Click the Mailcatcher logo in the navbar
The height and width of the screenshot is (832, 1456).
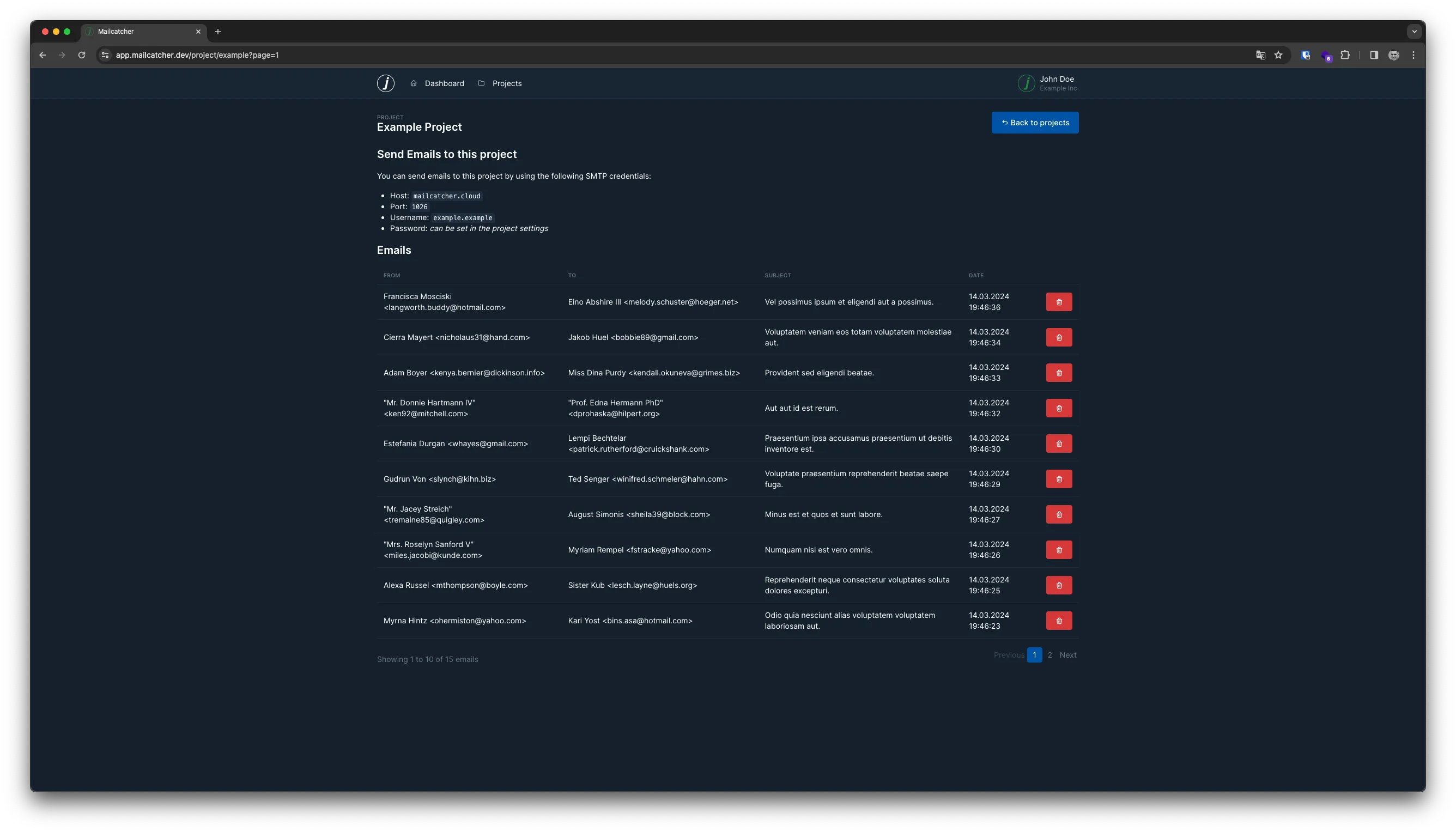pyautogui.click(x=386, y=83)
